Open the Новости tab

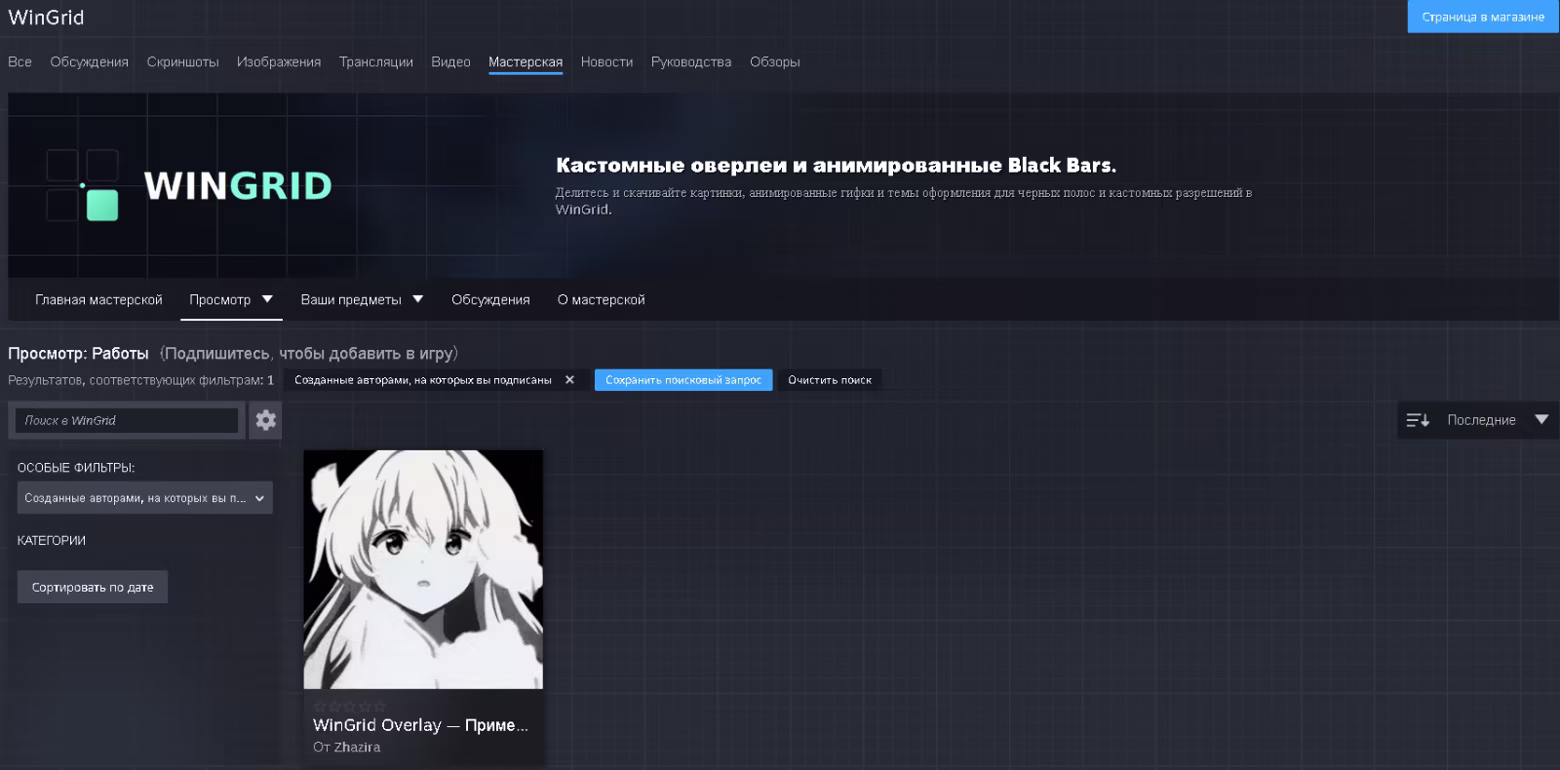pos(607,62)
